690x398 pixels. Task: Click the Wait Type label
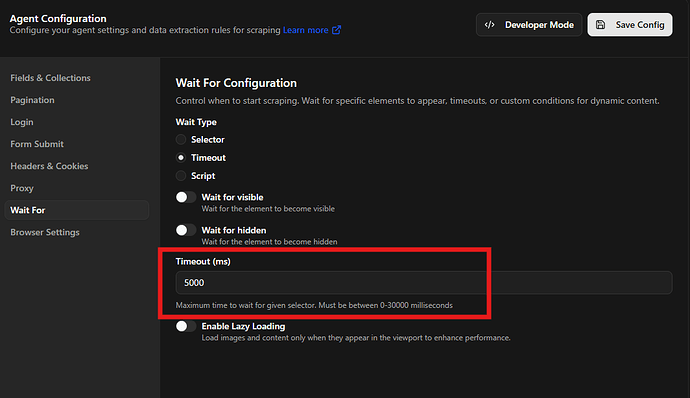196,122
